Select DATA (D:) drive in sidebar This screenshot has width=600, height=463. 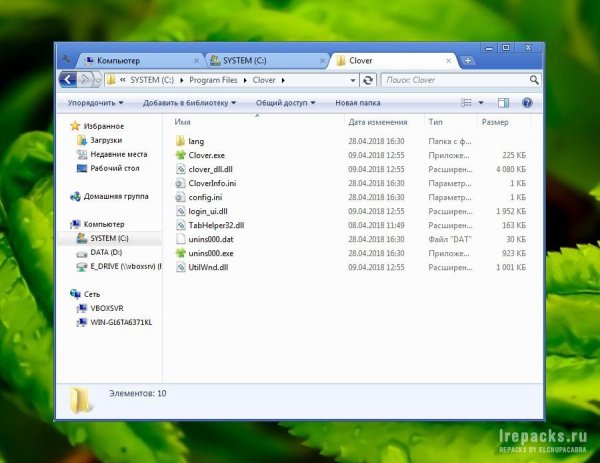106,252
